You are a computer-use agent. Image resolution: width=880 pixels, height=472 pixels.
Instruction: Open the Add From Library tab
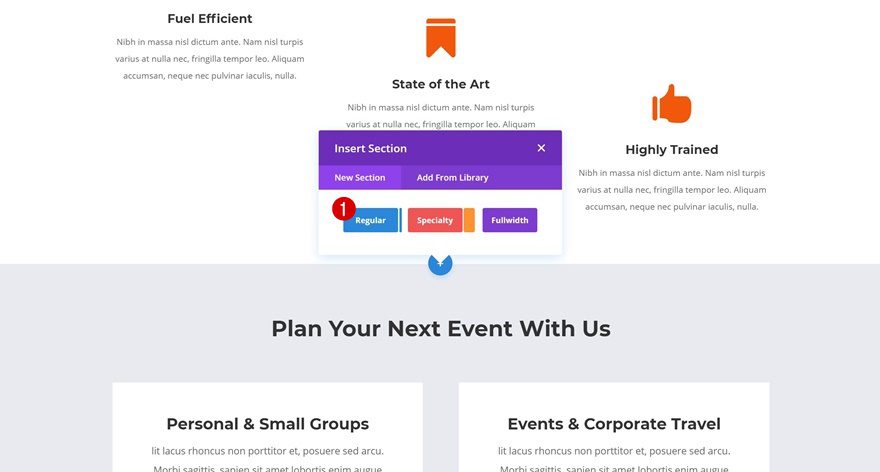(x=452, y=178)
